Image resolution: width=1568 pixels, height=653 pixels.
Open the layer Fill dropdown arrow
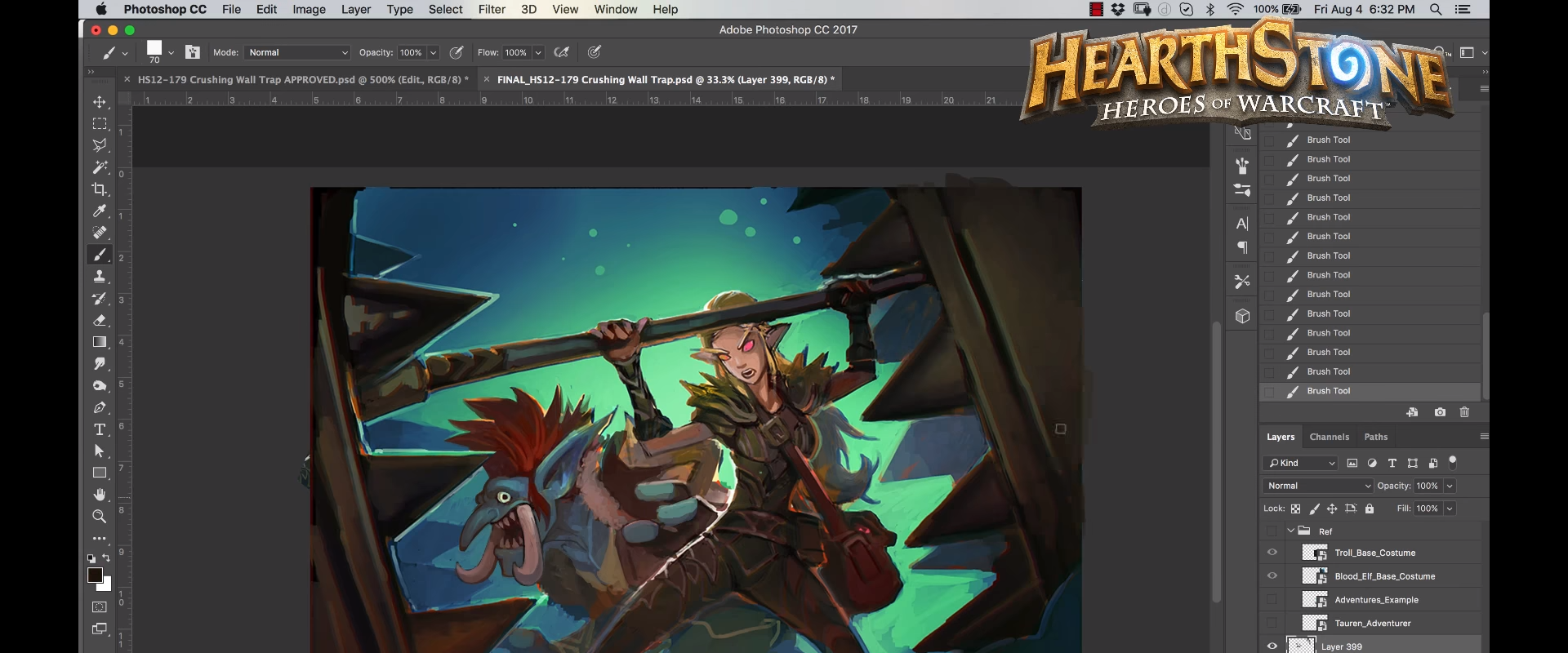click(1450, 509)
